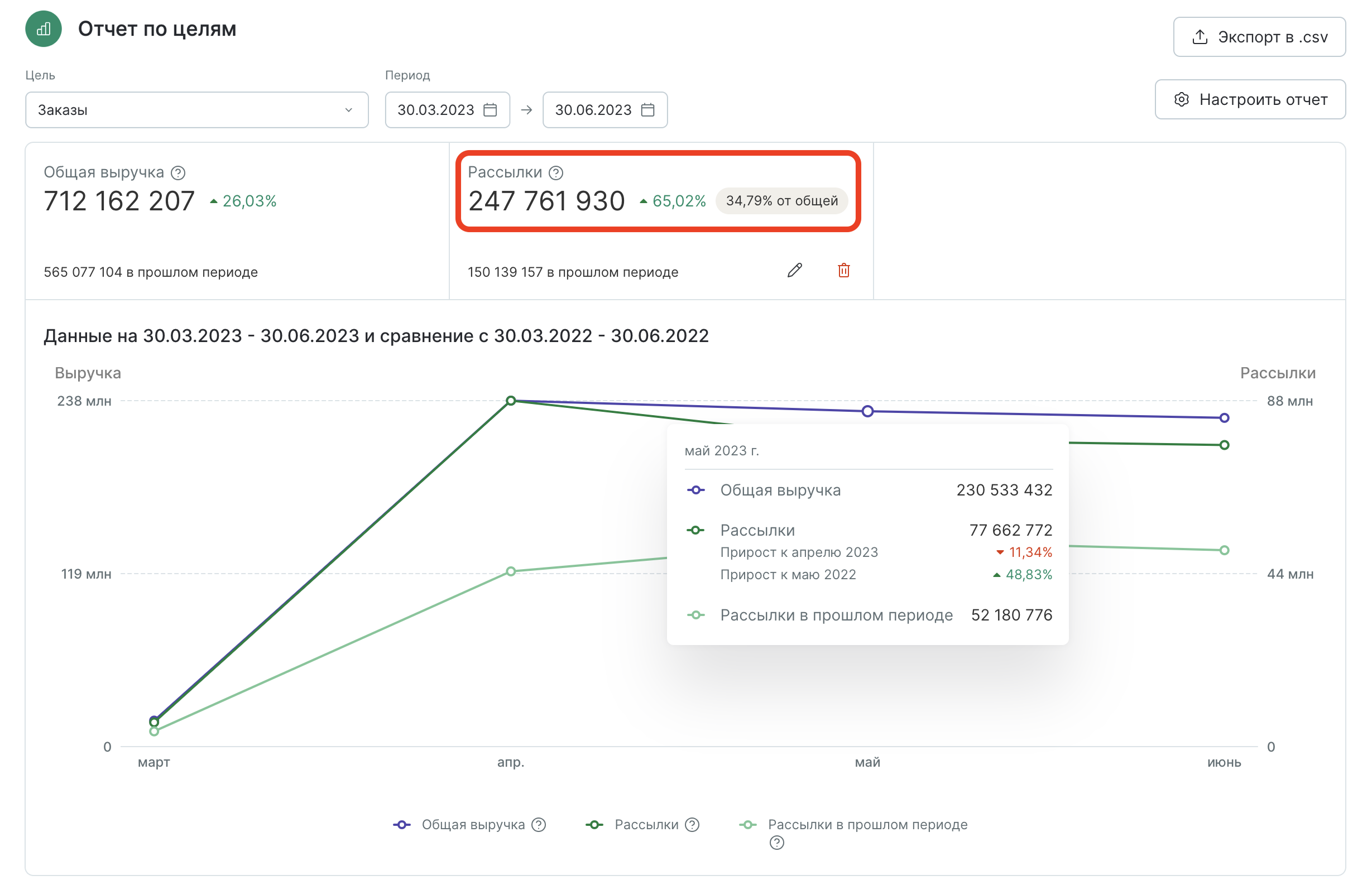This screenshot has height=885, width=1372.
Task: Click the June Общая выручка data point
Action: pos(1224,418)
